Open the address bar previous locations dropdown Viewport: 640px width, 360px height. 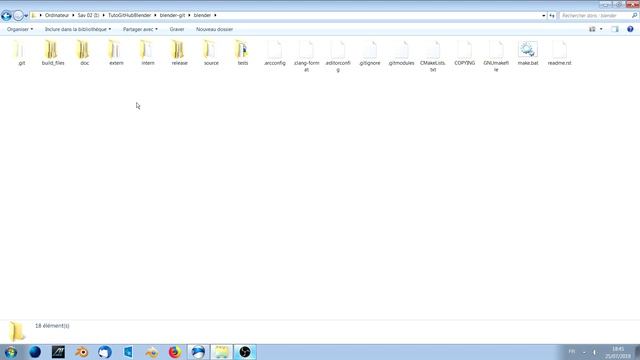(x=543, y=16)
